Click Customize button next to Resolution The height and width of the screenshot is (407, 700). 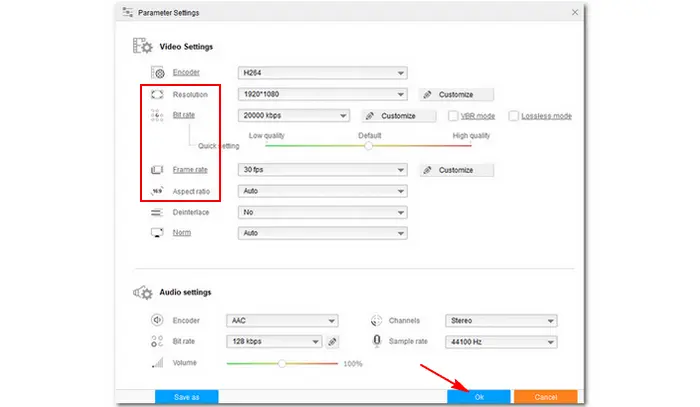(456, 95)
